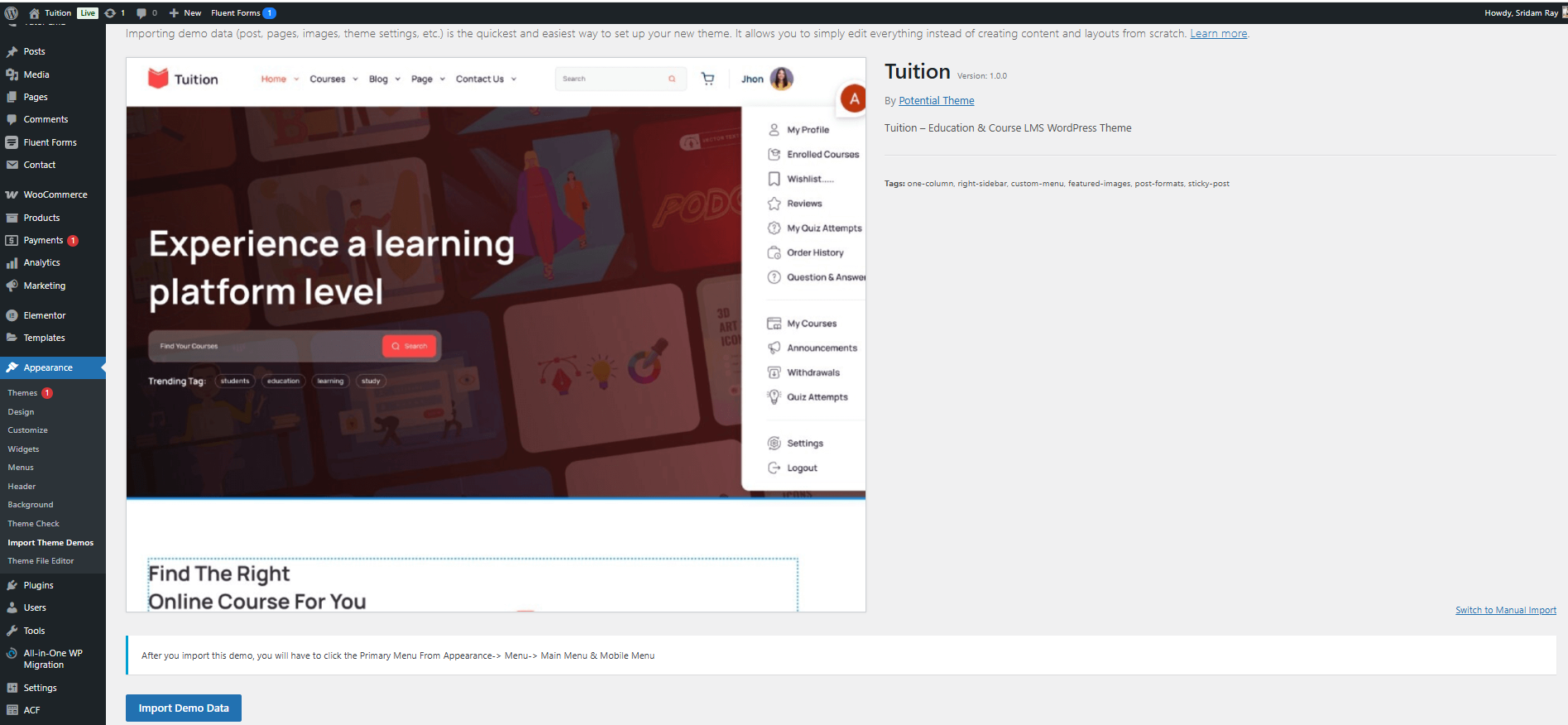Open Analytics in the sidebar
1568x725 pixels.
[x=41, y=263]
